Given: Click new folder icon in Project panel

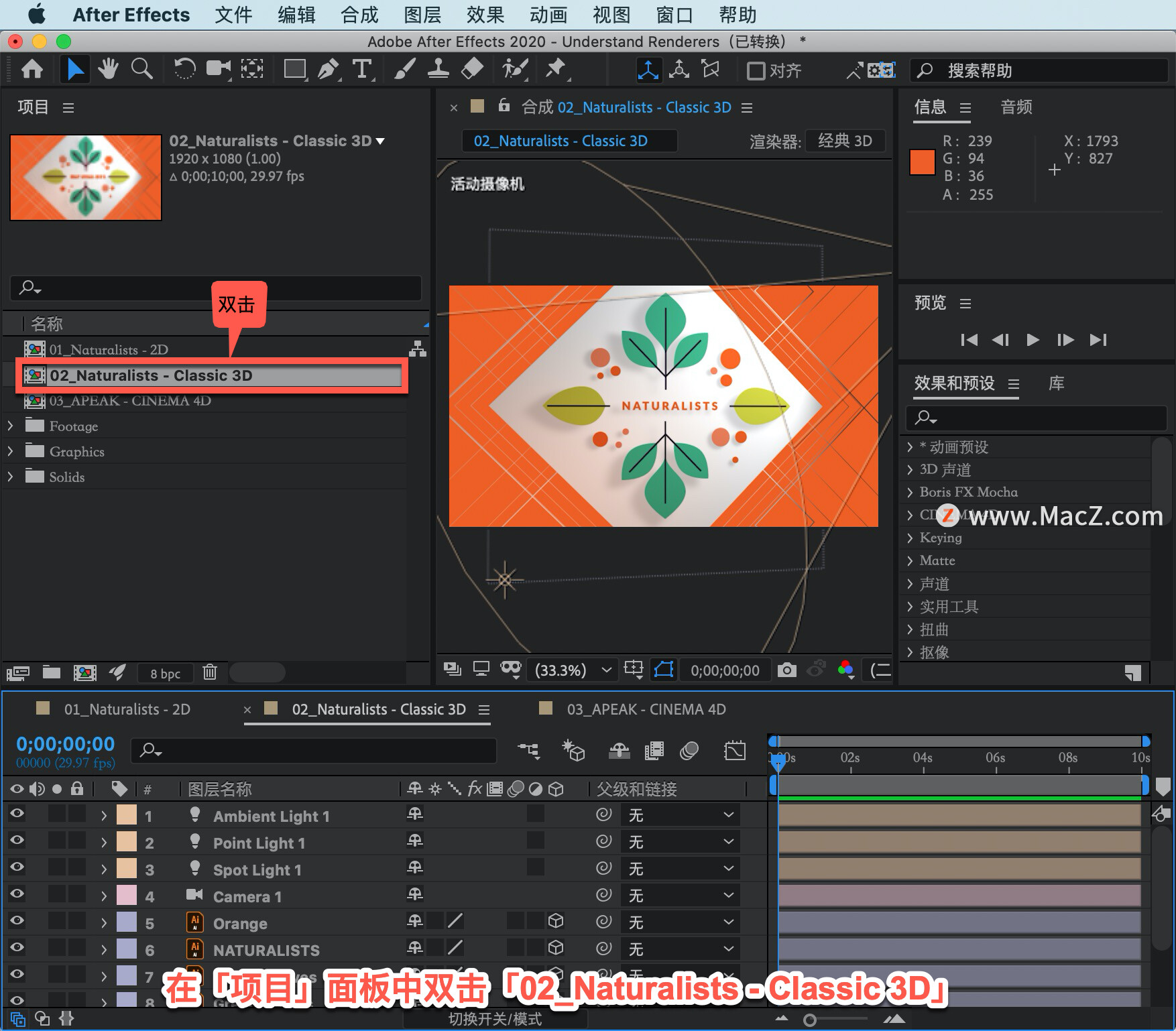Looking at the screenshot, I should click(52, 672).
